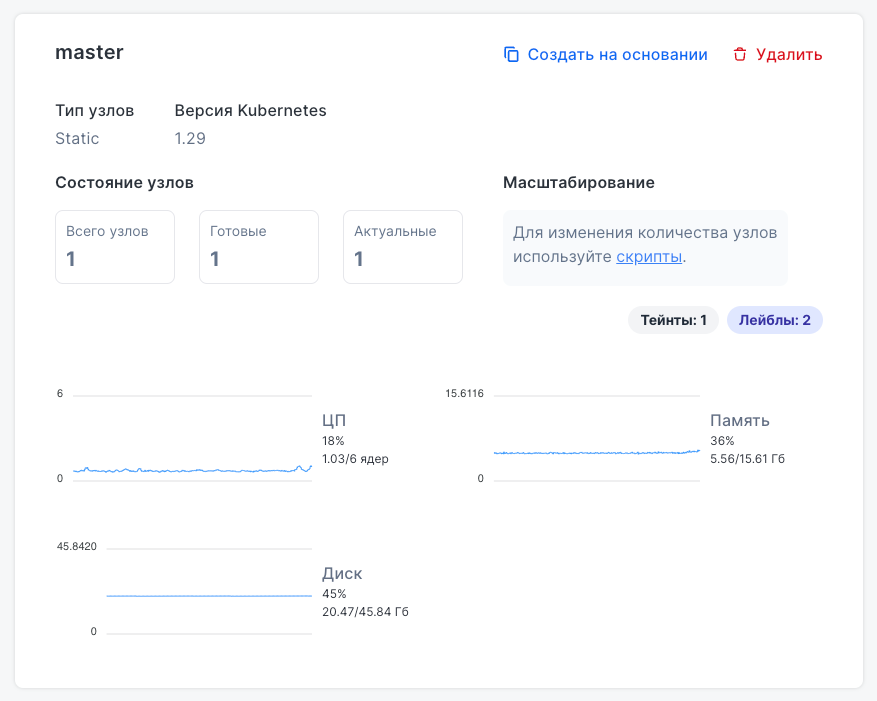
Task: Open Создать на основании action
Action: point(617,55)
